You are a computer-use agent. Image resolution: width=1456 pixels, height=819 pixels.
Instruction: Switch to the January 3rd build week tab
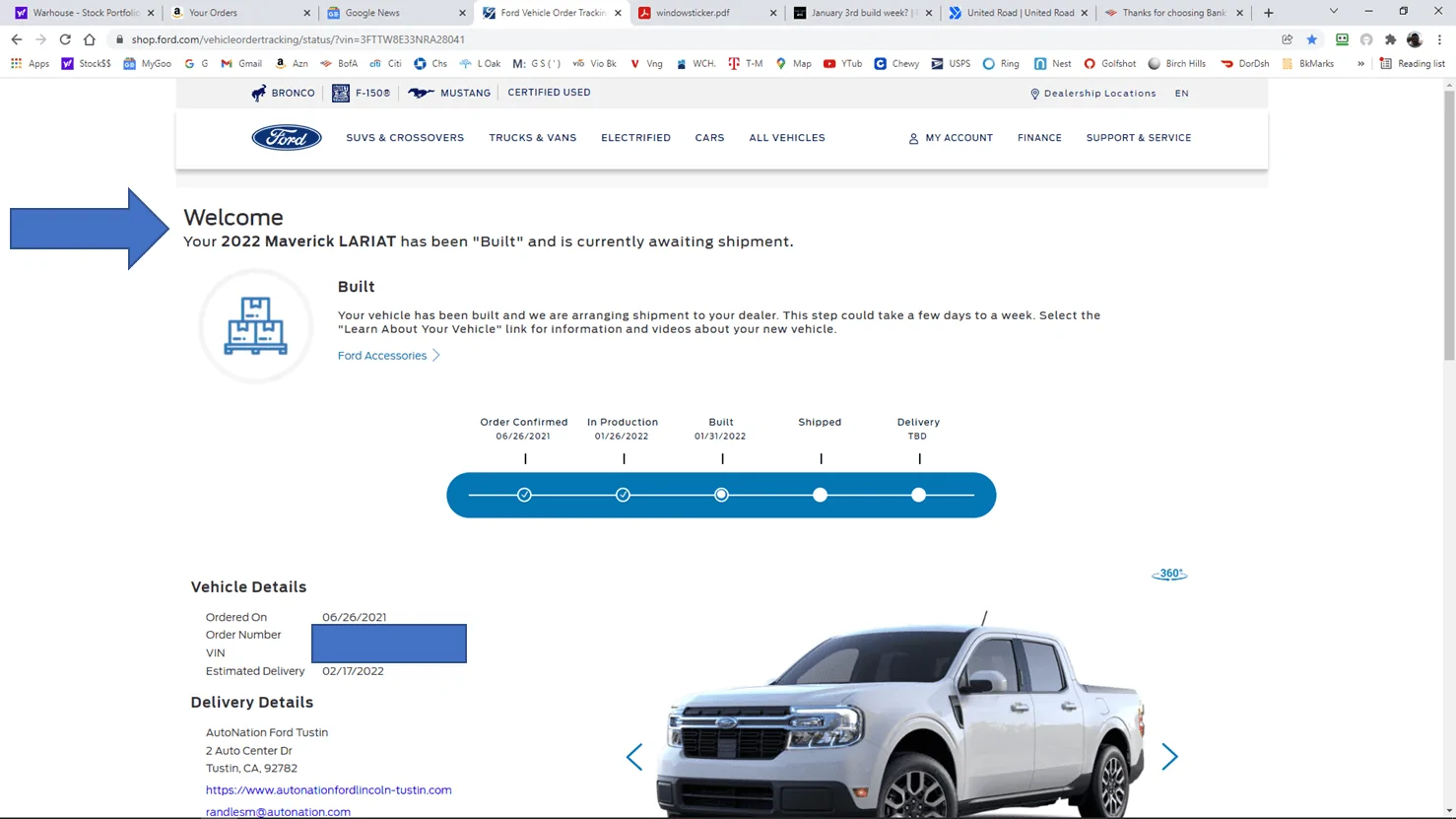pos(861,13)
